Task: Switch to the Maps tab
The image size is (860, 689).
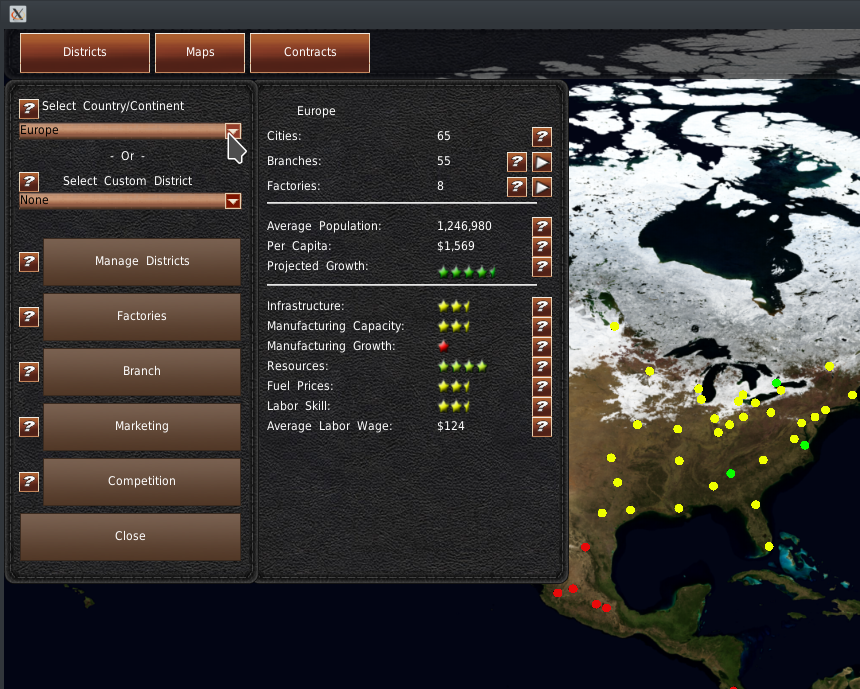Action: click(200, 53)
